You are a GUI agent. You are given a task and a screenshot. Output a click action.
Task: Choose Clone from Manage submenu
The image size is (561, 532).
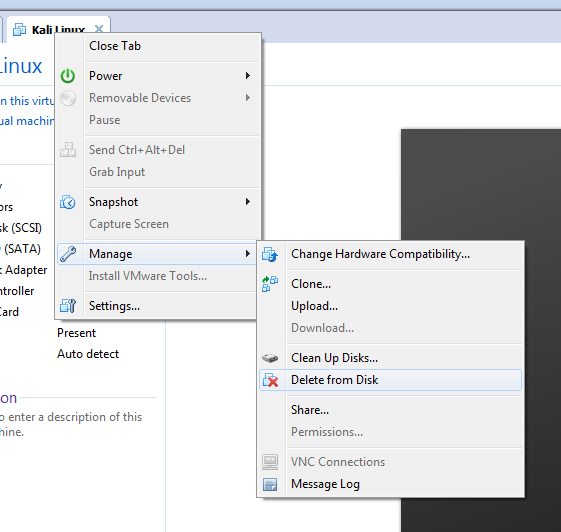pos(390,284)
